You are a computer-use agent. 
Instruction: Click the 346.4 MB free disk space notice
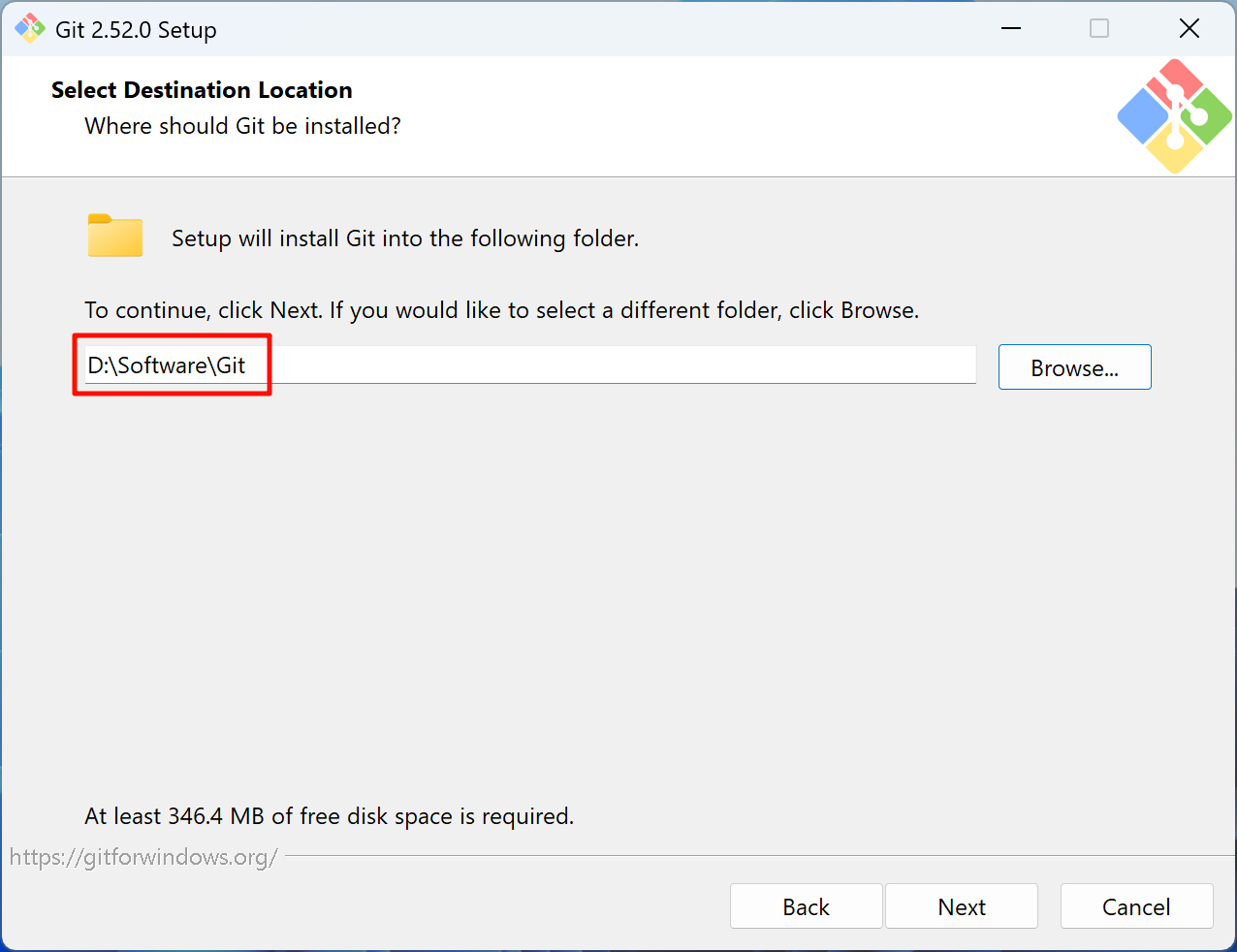329,816
